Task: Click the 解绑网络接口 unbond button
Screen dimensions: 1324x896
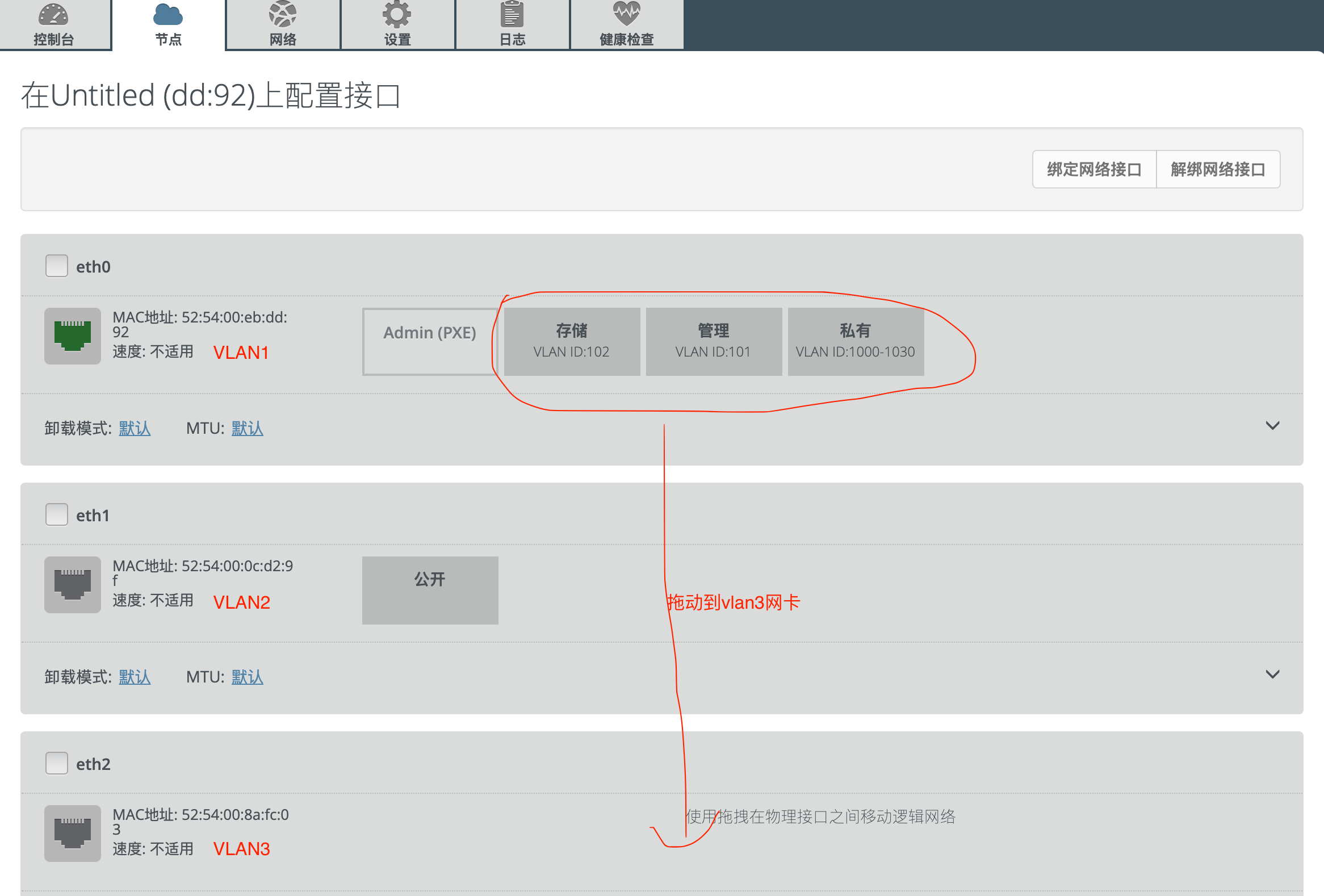Action: click(x=1218, y=169)
